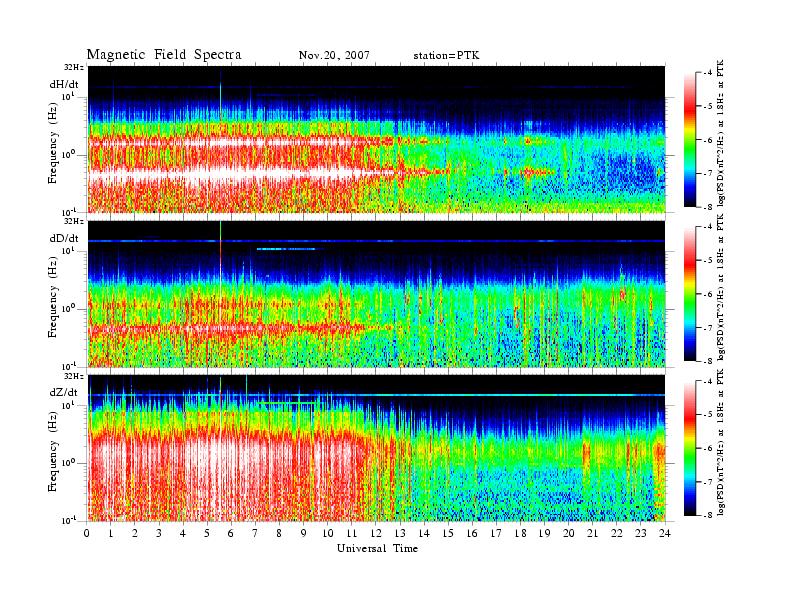Click the '18' tick on Universal Time axis
This screenshot has width=792, height=612.
[x=520, y=533]
